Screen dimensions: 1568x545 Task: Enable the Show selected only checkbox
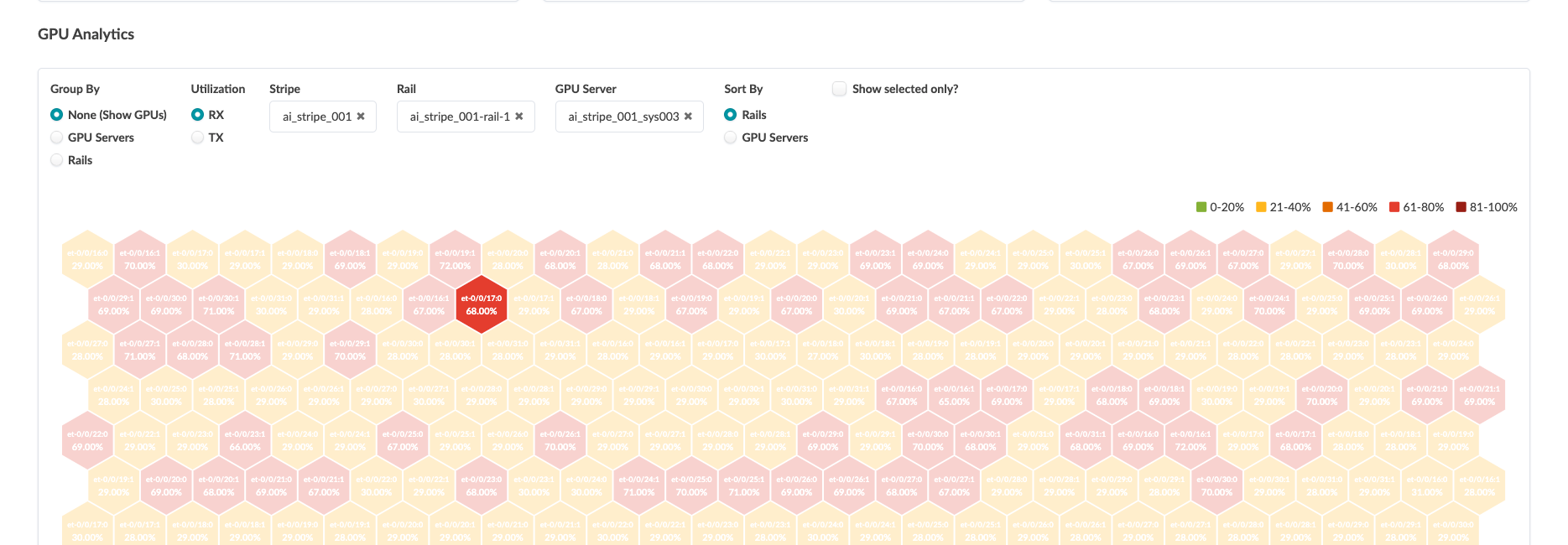[x=839, y=89]
